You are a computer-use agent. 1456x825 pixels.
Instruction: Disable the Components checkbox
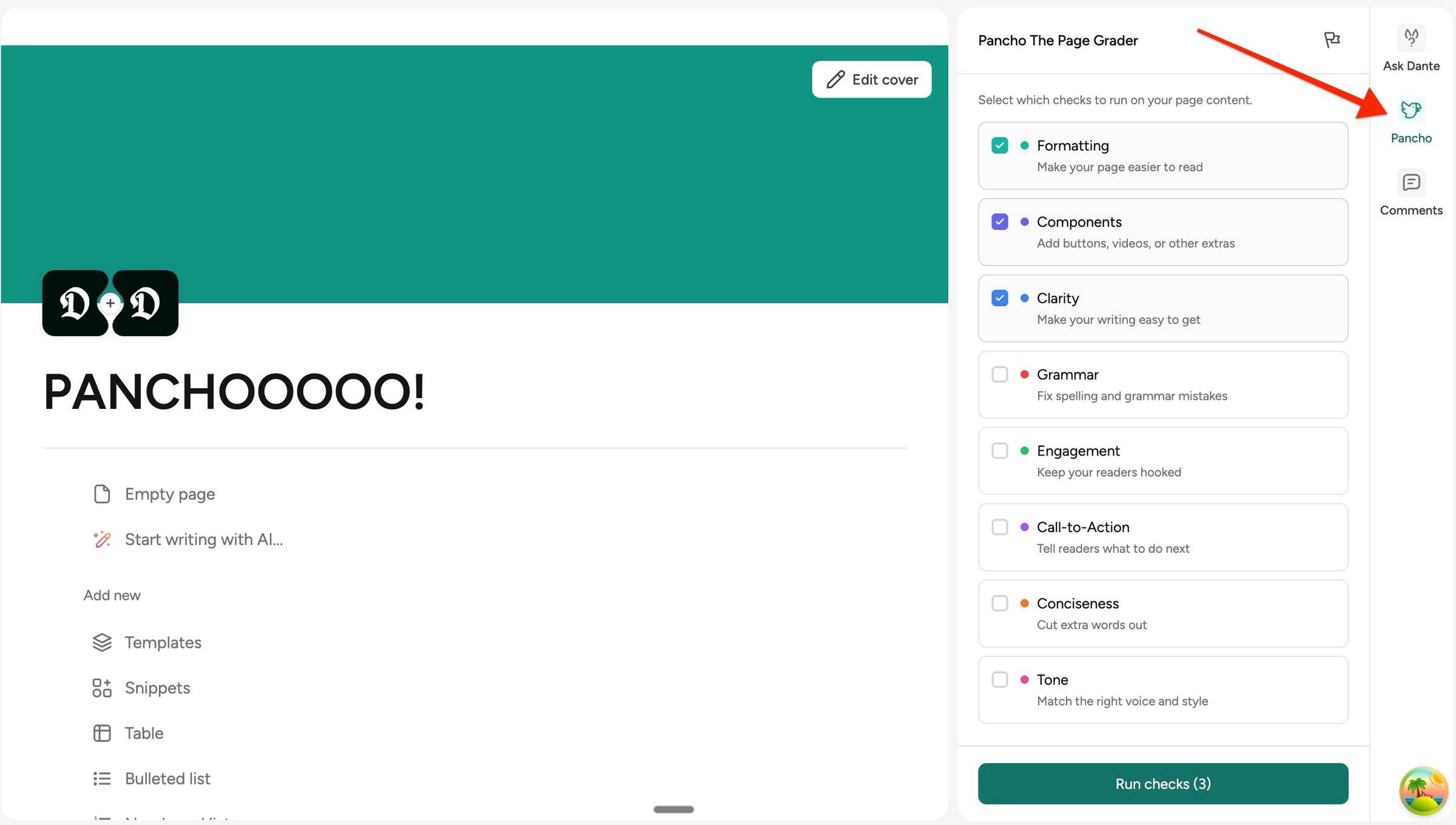point(1000,222)
